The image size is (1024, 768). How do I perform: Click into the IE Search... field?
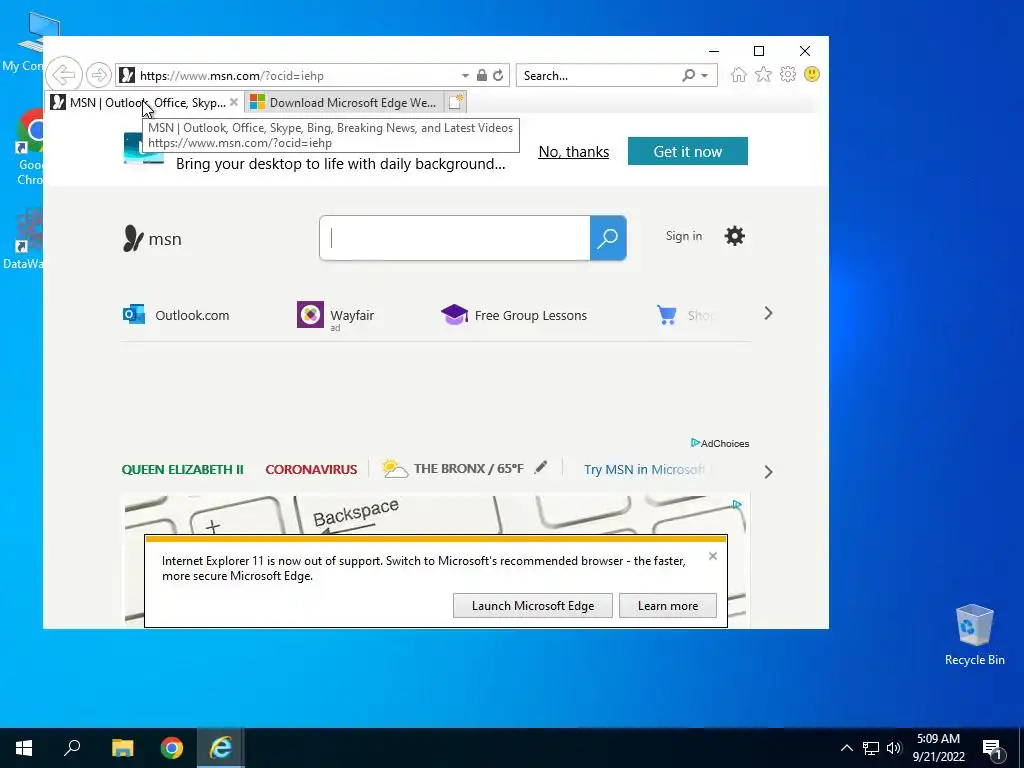pos(599,76)
